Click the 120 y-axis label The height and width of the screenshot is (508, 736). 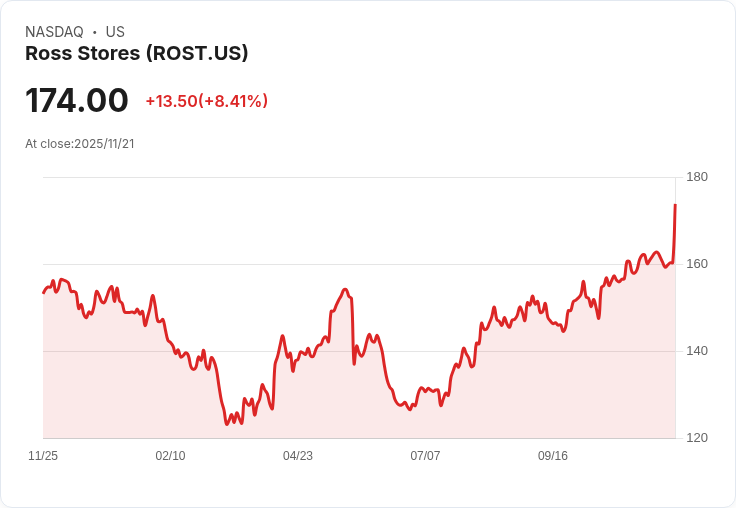697,438
